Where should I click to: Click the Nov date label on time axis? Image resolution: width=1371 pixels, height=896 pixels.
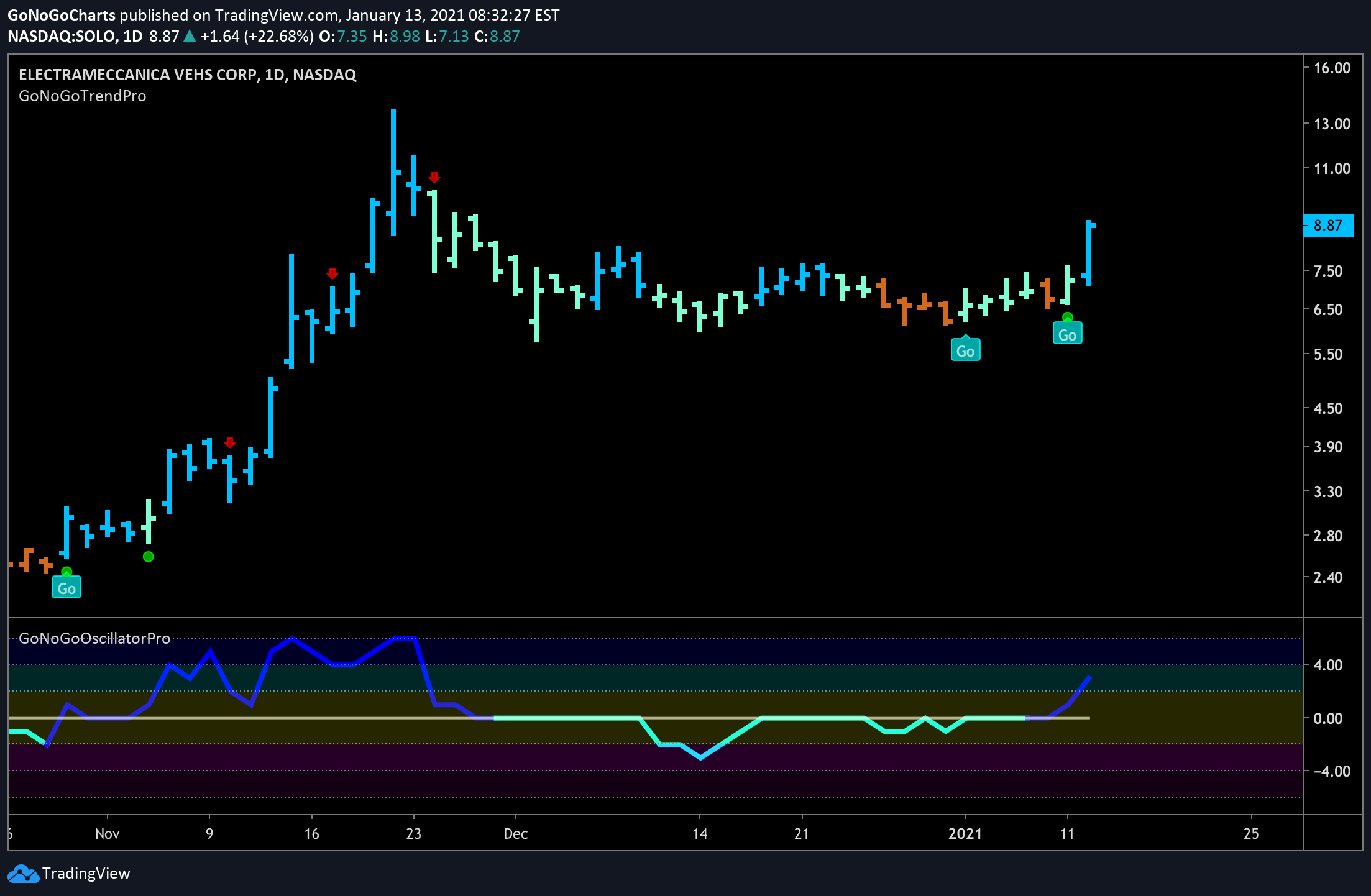[x=108, y=834]
